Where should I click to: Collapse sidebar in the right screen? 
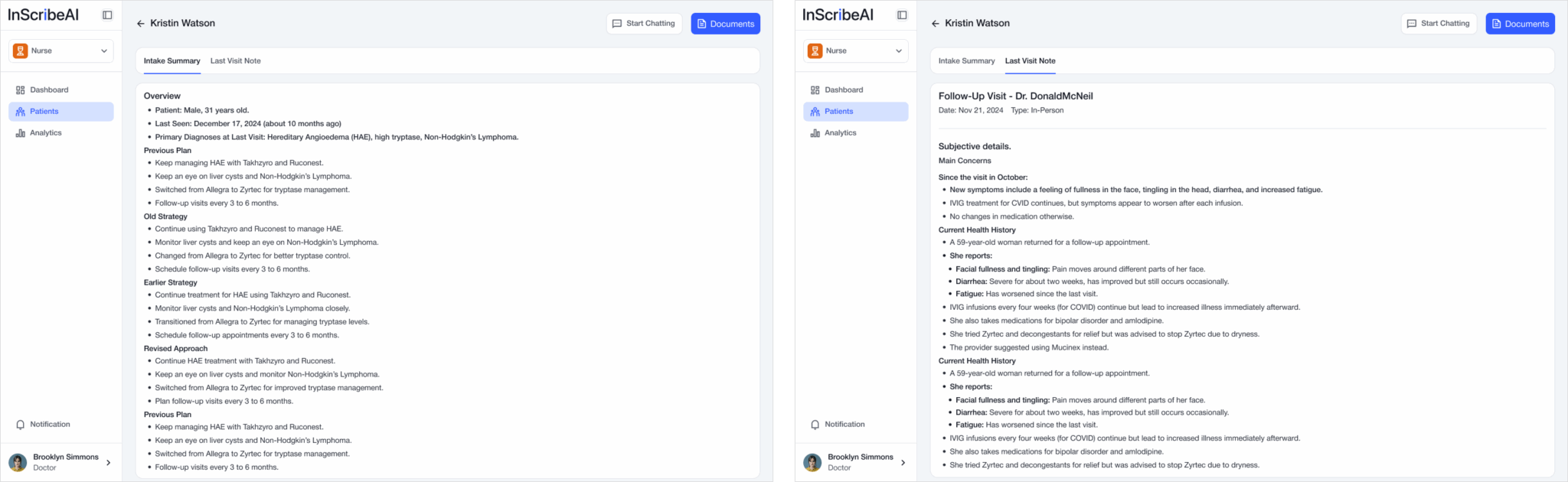pos(902,15)
